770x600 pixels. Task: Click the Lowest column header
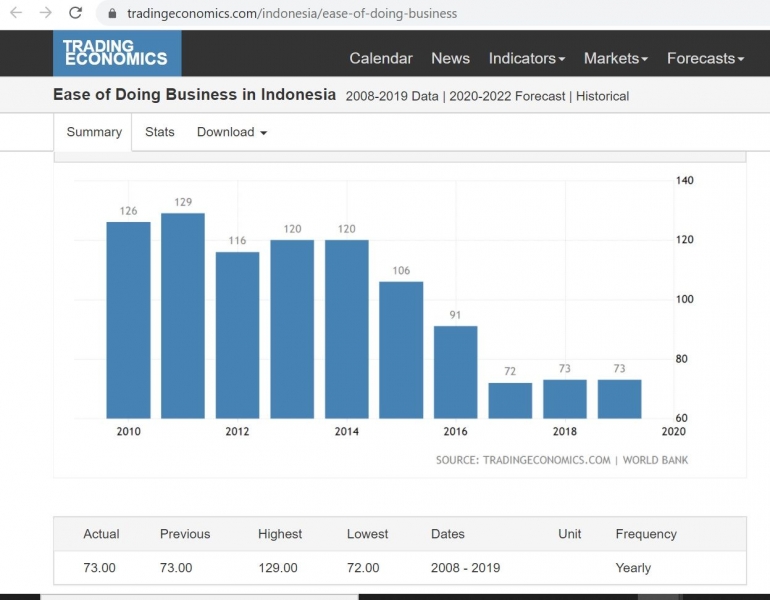pyautogui.click(x=367, y=534)
